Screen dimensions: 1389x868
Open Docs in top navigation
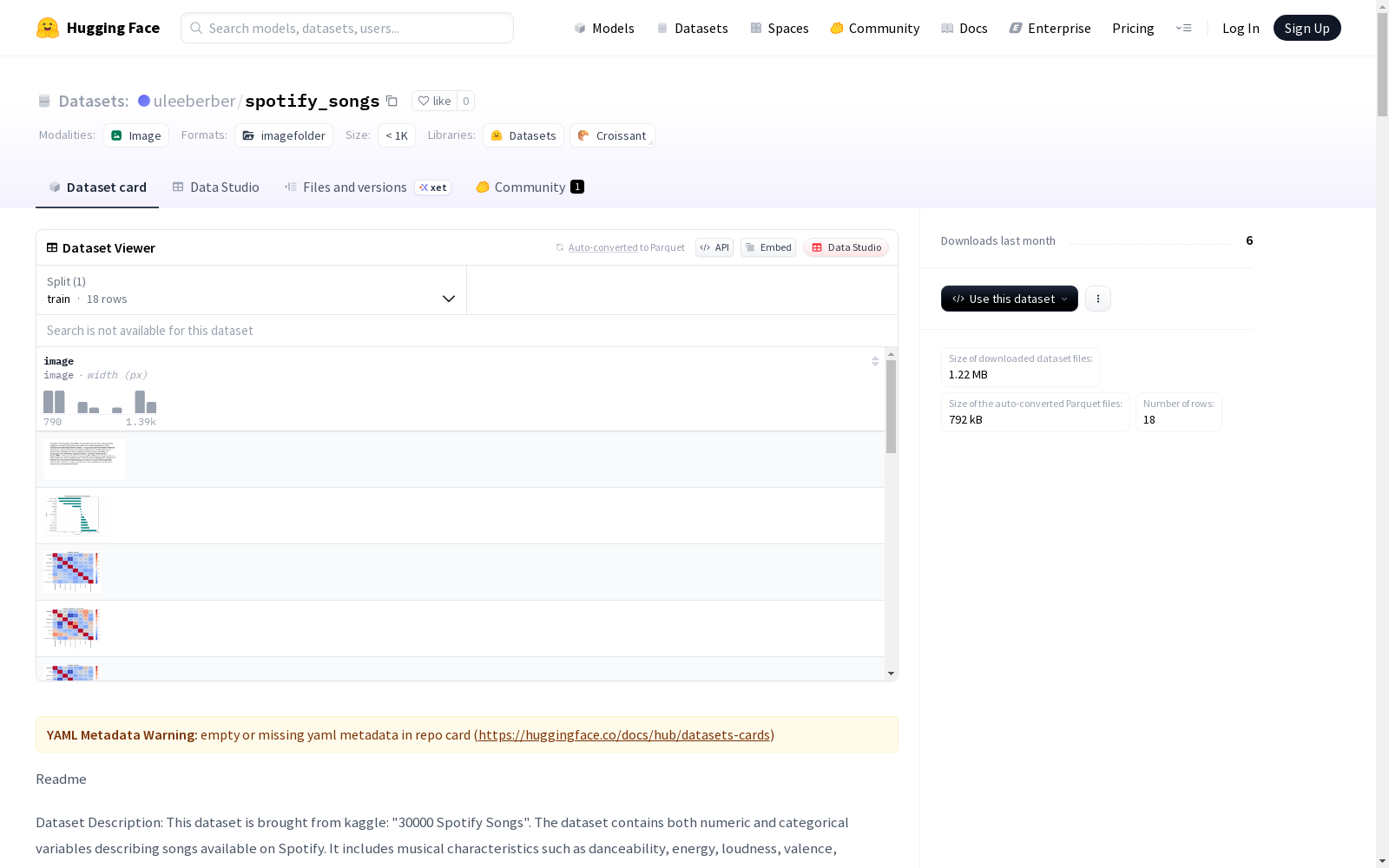(964, 28)
